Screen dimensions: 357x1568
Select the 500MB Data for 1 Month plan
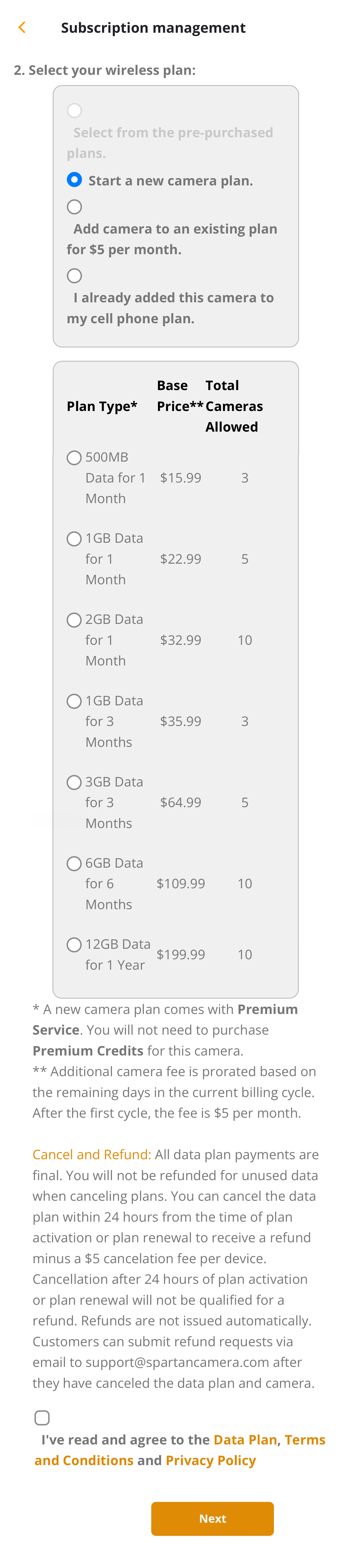74,458
